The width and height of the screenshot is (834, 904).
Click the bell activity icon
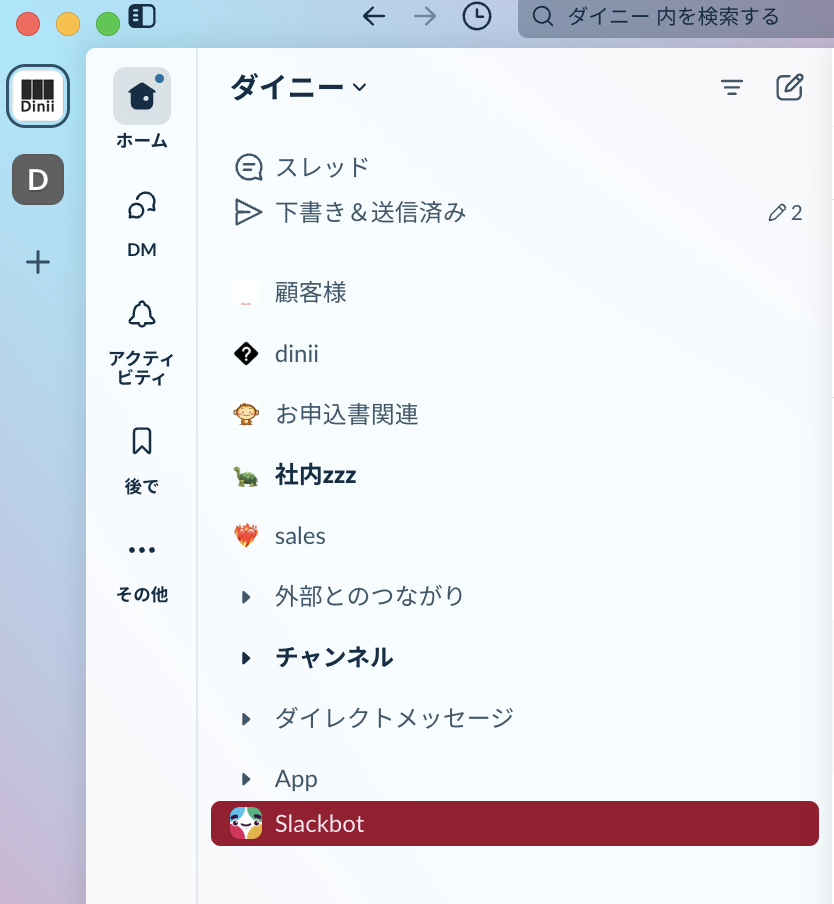tap(142, 314)
